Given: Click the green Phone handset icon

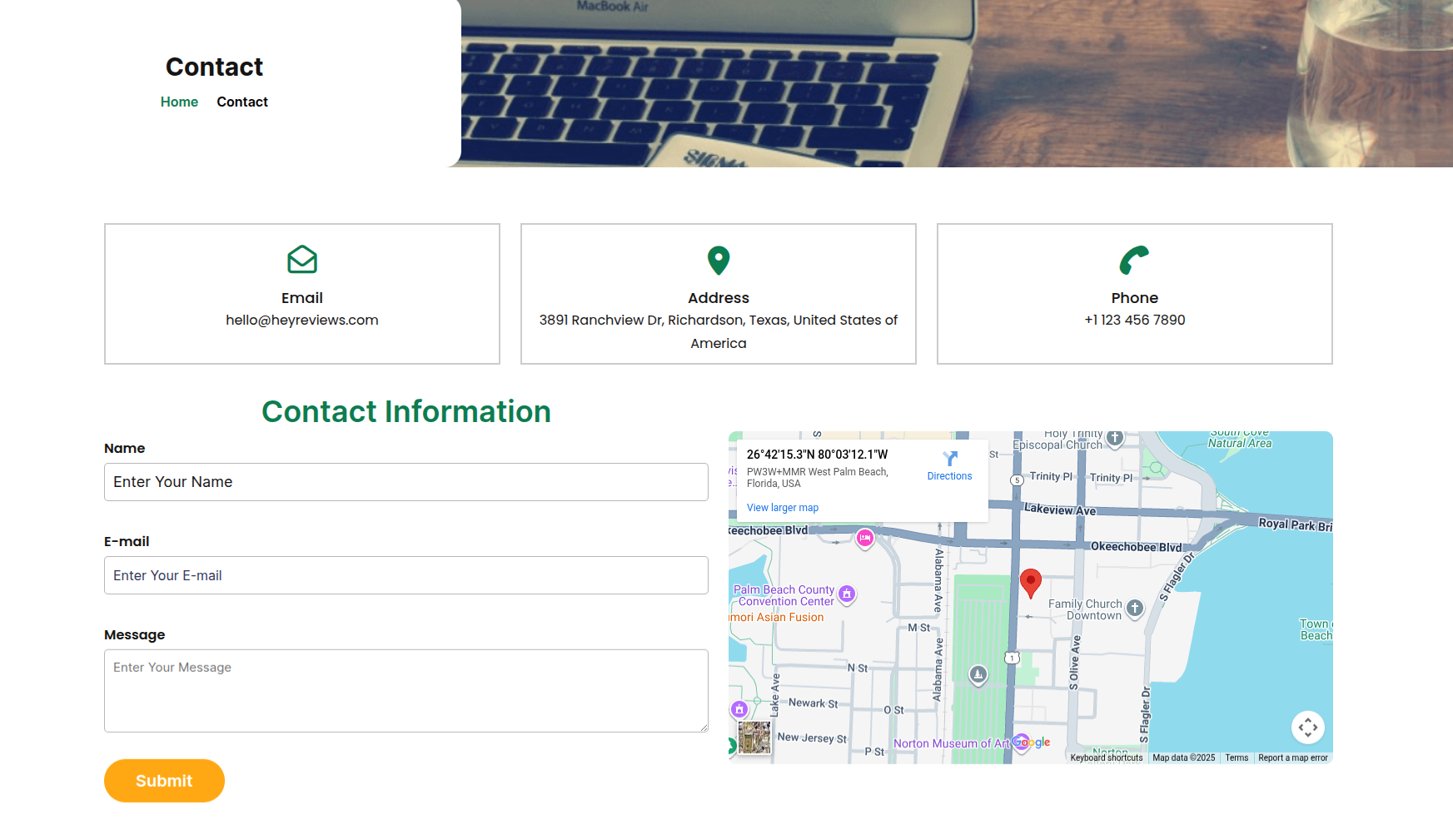Looking at the screenshot, I should [1134, 260].
